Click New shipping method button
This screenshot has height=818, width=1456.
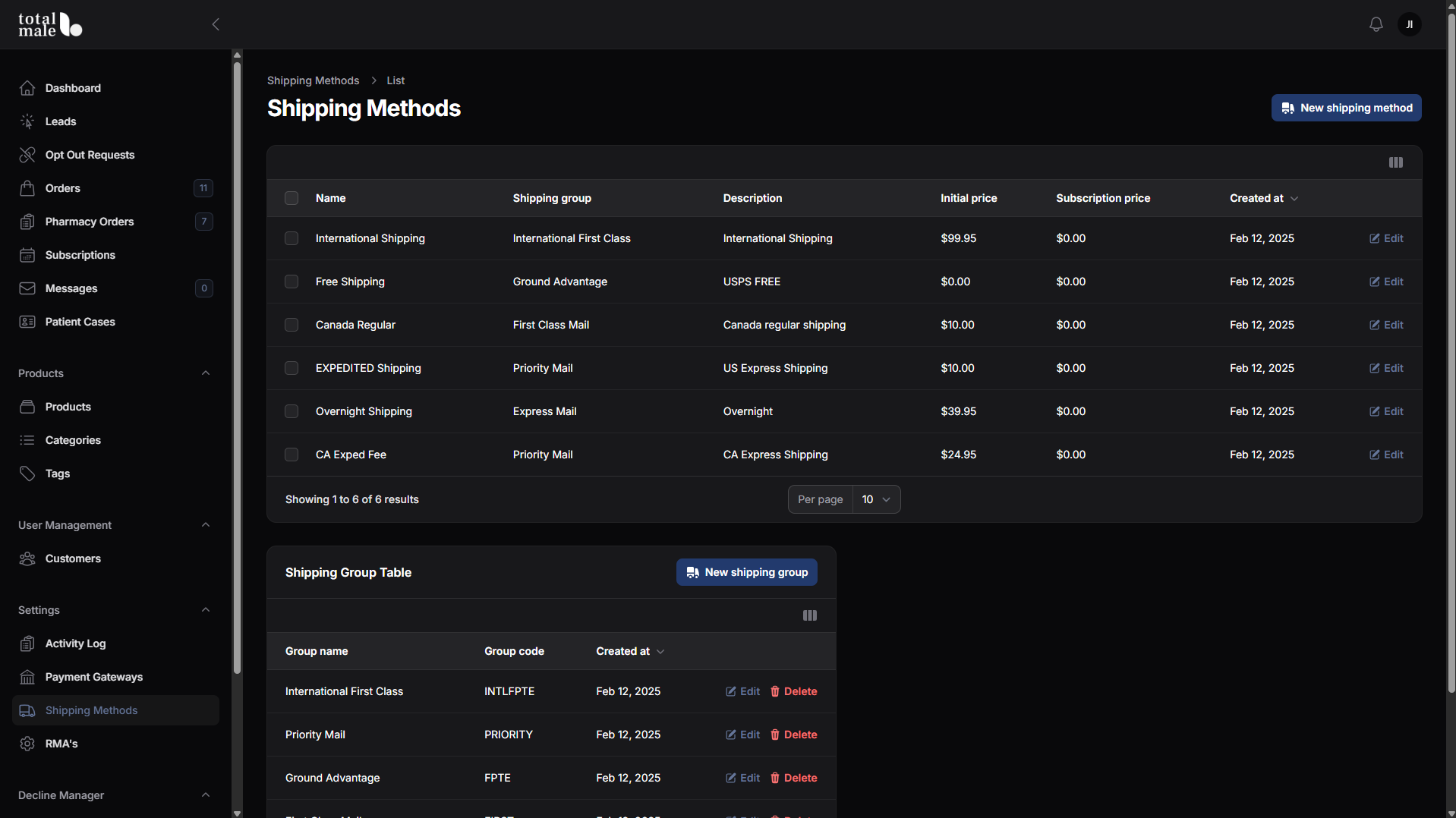(x=1346, y=108)
